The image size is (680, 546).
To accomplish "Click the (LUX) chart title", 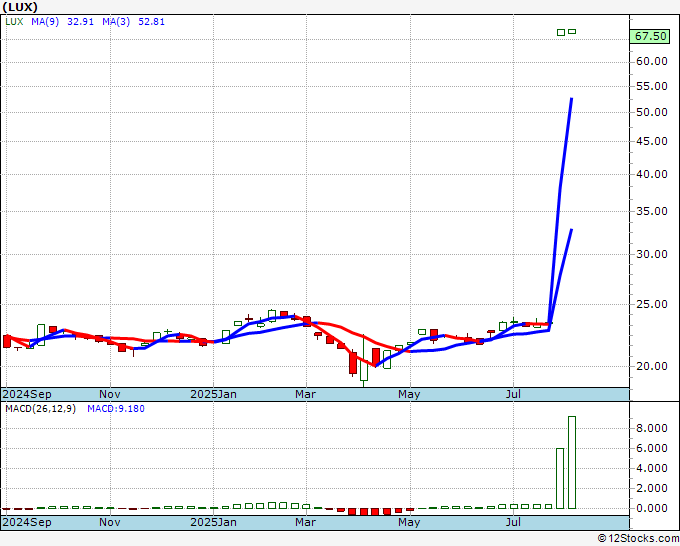I will 20,7.
